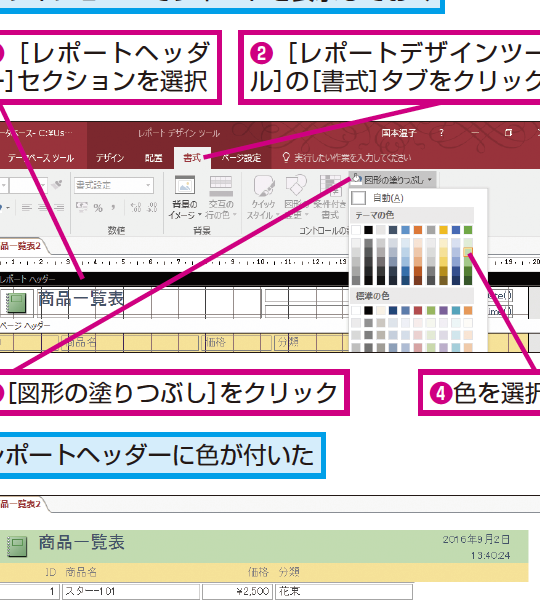Pick purple in the standard colors row

click(443, 310)
